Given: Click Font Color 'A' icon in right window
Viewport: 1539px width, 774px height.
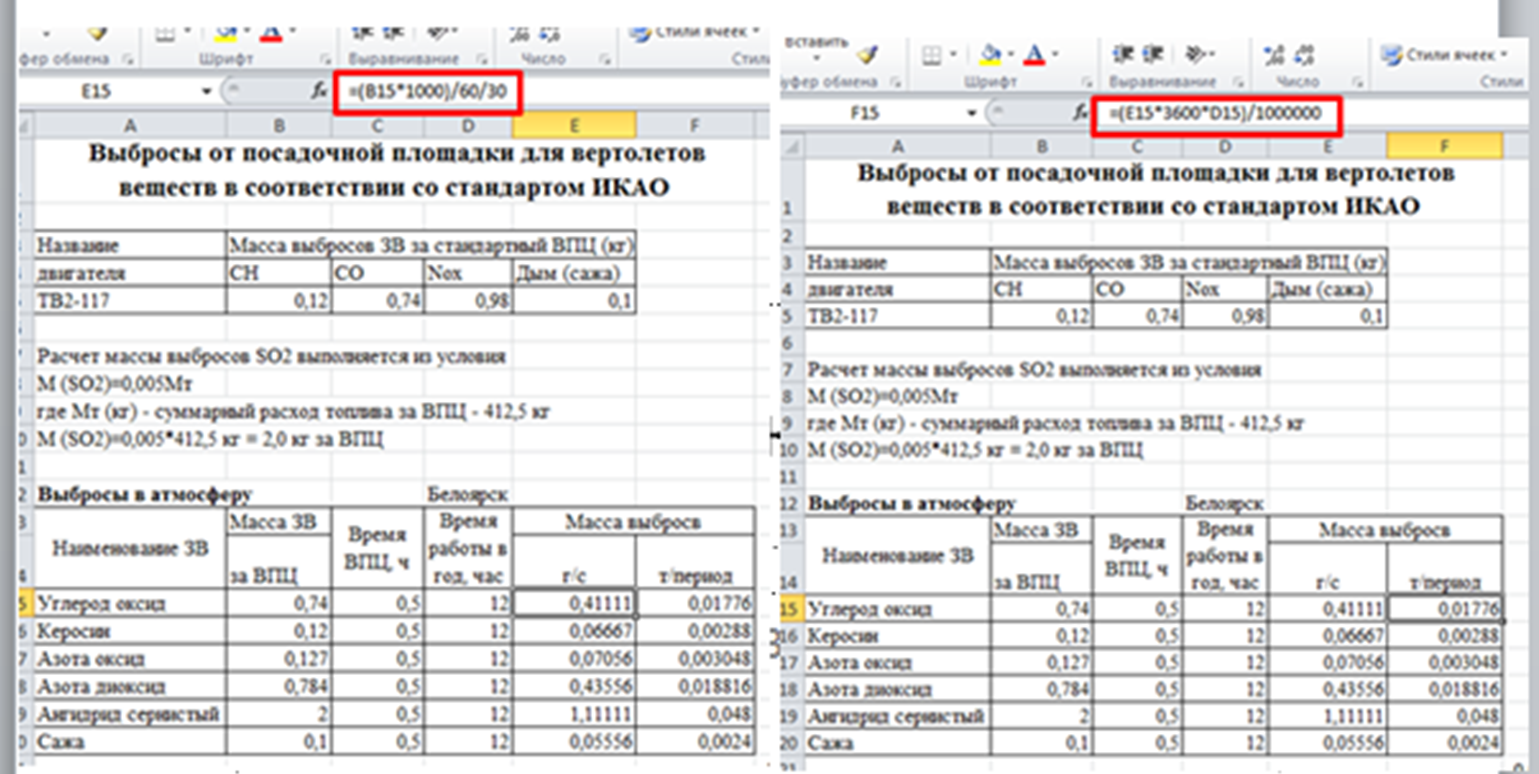Looking at the screenshot, I should [x=1035, y=54].
